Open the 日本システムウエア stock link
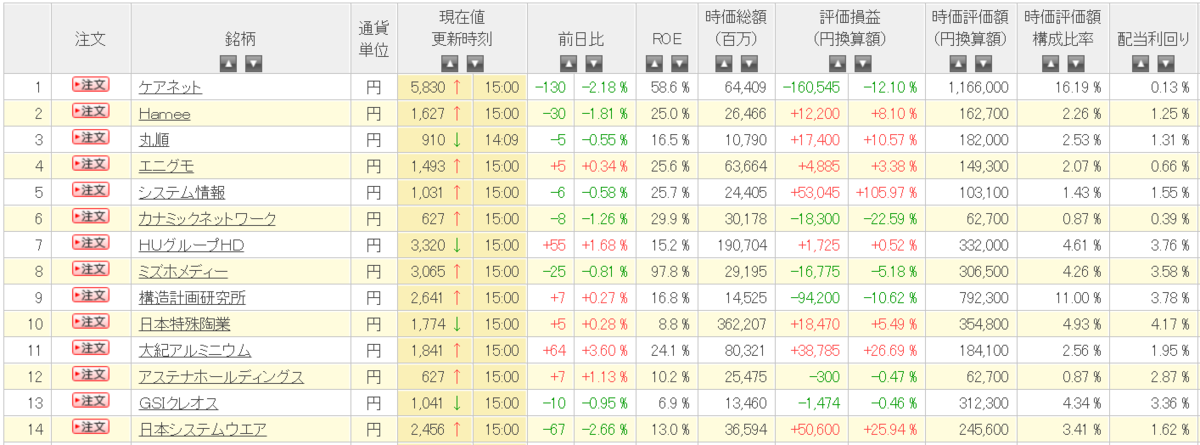1200x445 pixels. click(203, 429)
